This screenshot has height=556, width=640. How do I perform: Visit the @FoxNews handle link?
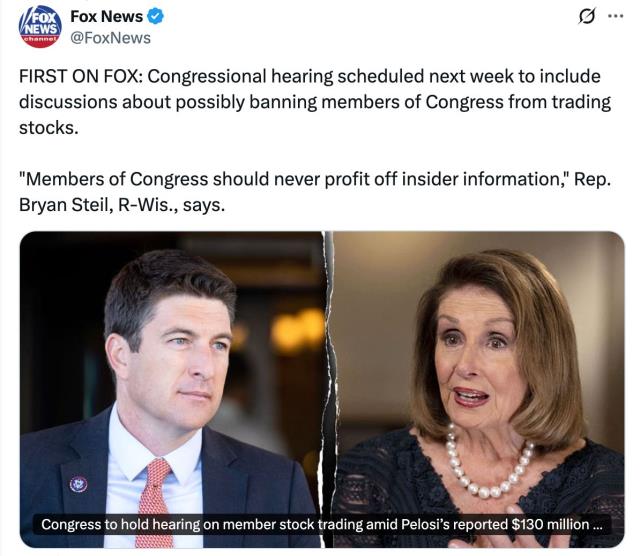pos(111,38)
